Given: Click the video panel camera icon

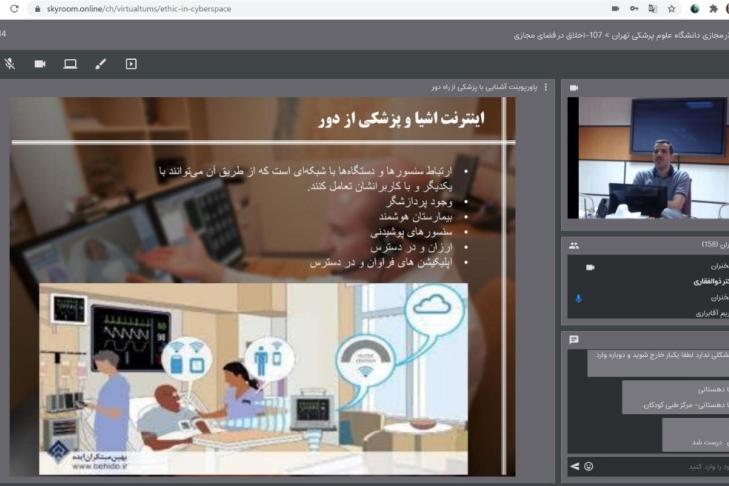Looking at the screenshot, I should pos(574,88).
